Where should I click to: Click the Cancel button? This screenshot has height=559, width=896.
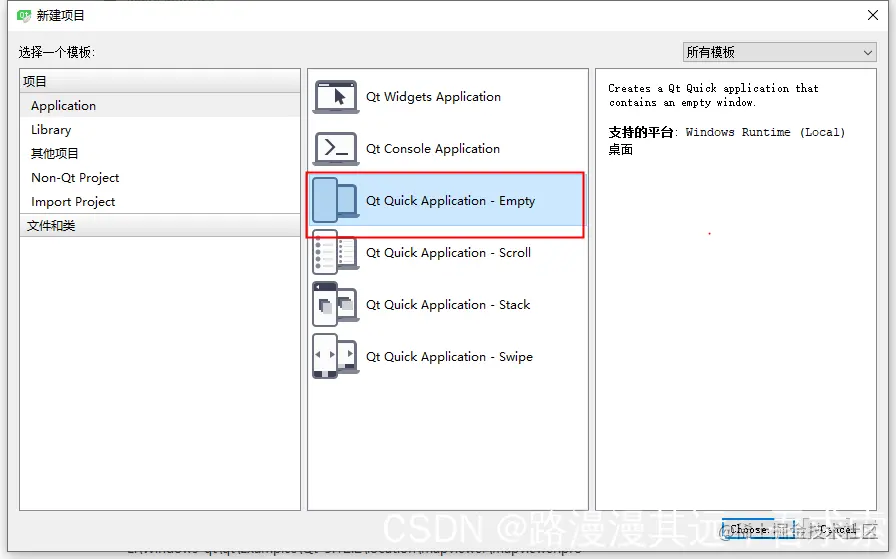tap(838, 529)
